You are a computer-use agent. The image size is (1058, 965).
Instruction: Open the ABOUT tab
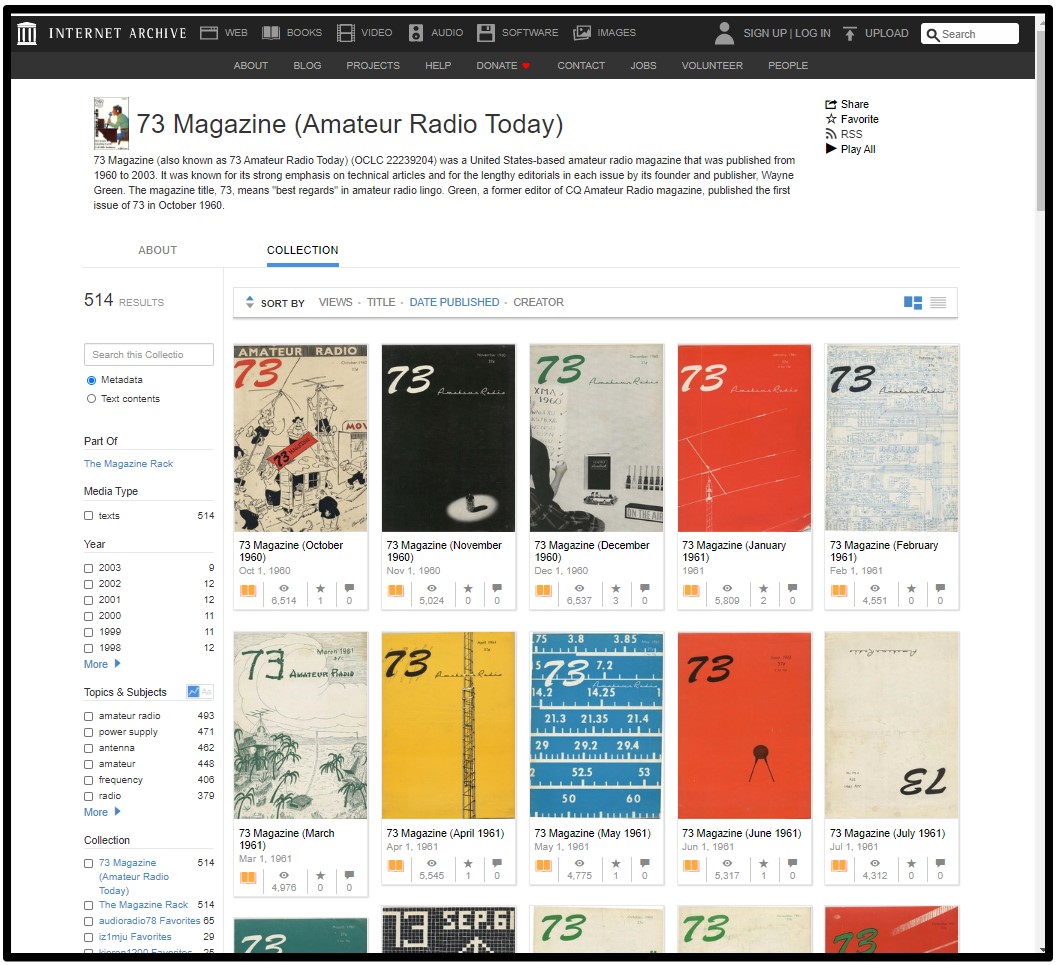[158, 250]
